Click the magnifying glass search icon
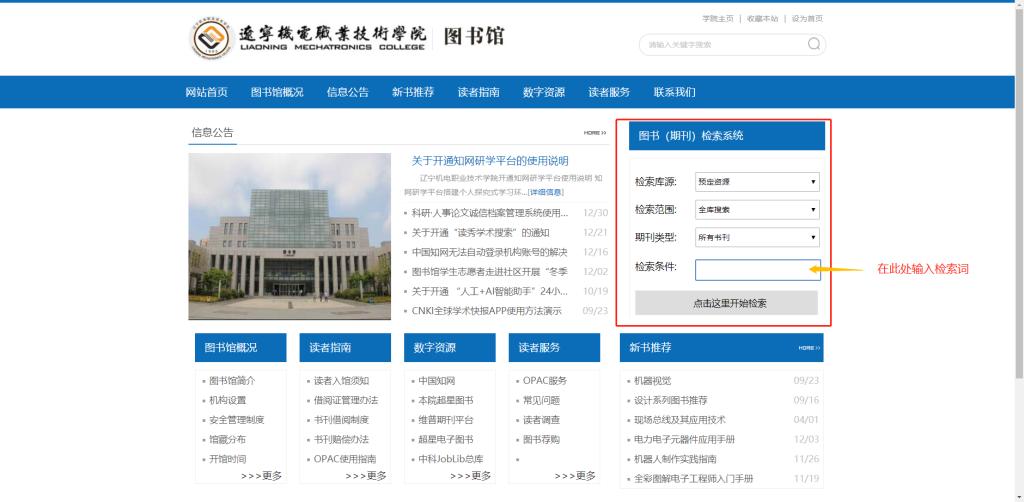This screenshot has width=1024, height=502. click(x=813, y=44)
